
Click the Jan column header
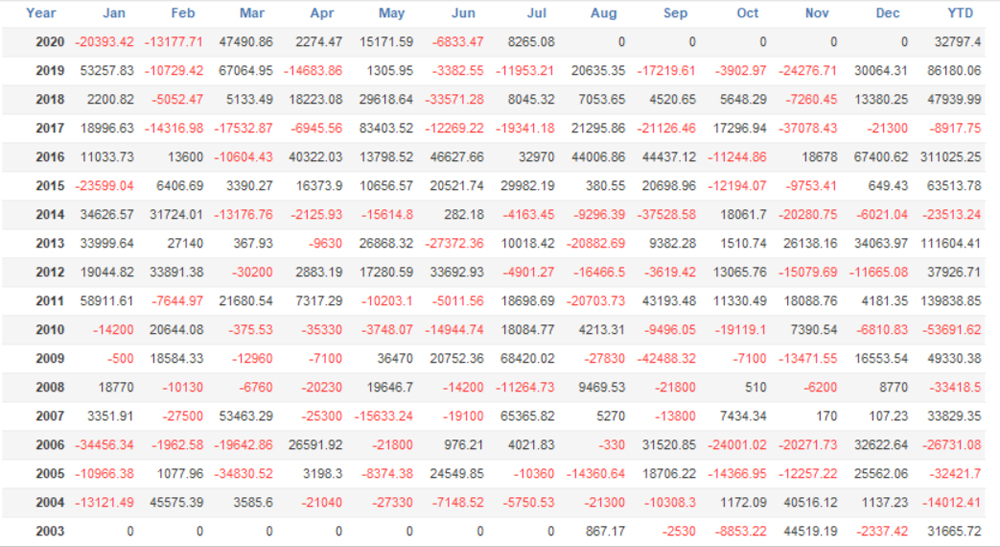(x=116, y=13)
